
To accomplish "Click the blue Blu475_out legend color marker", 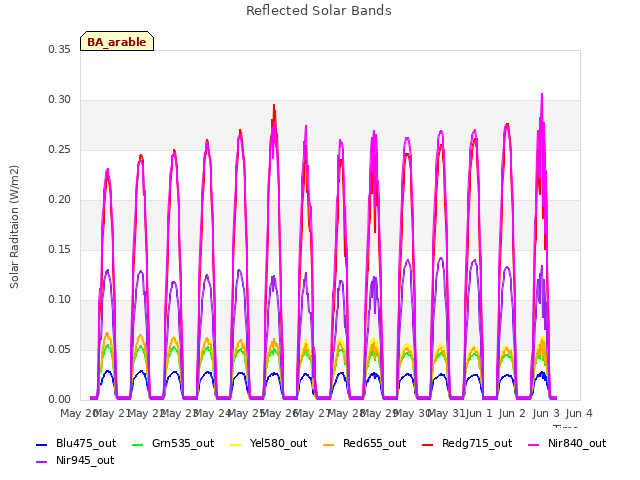I will pos(42,444).
